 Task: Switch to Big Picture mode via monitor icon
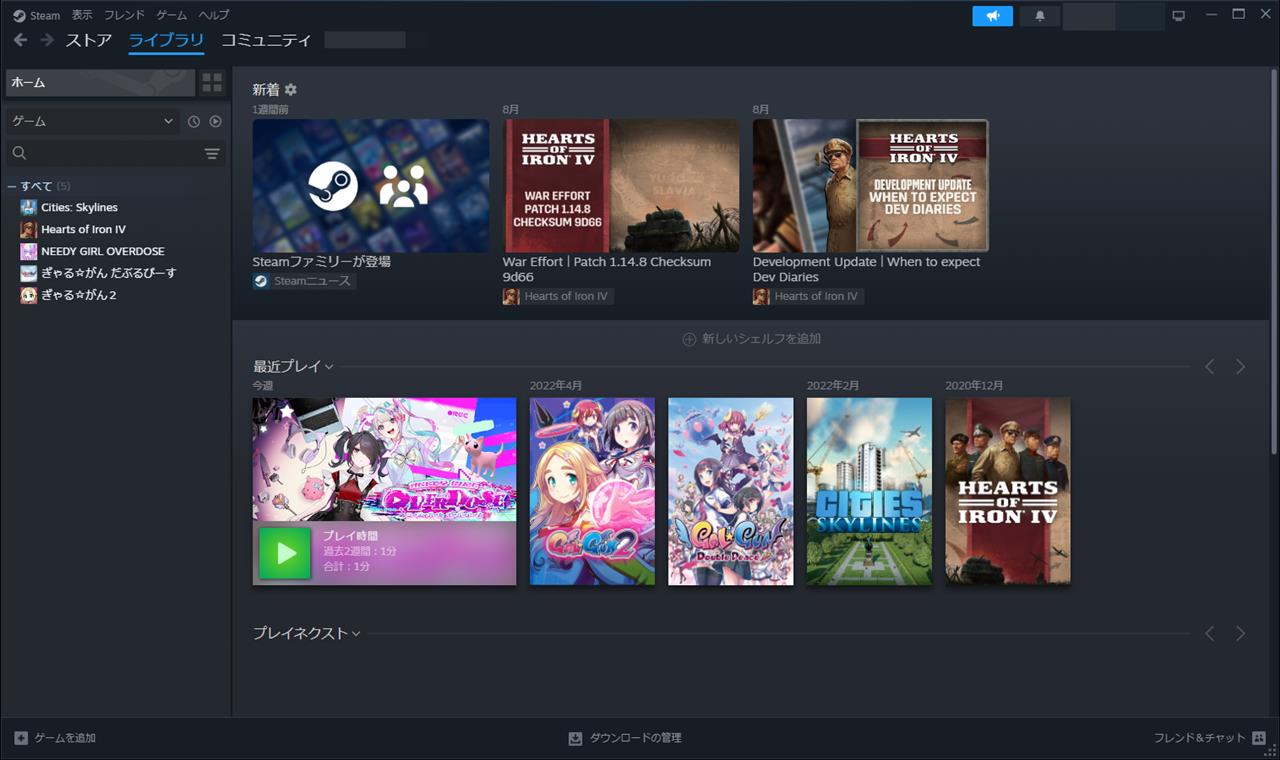coord(1178,16)
